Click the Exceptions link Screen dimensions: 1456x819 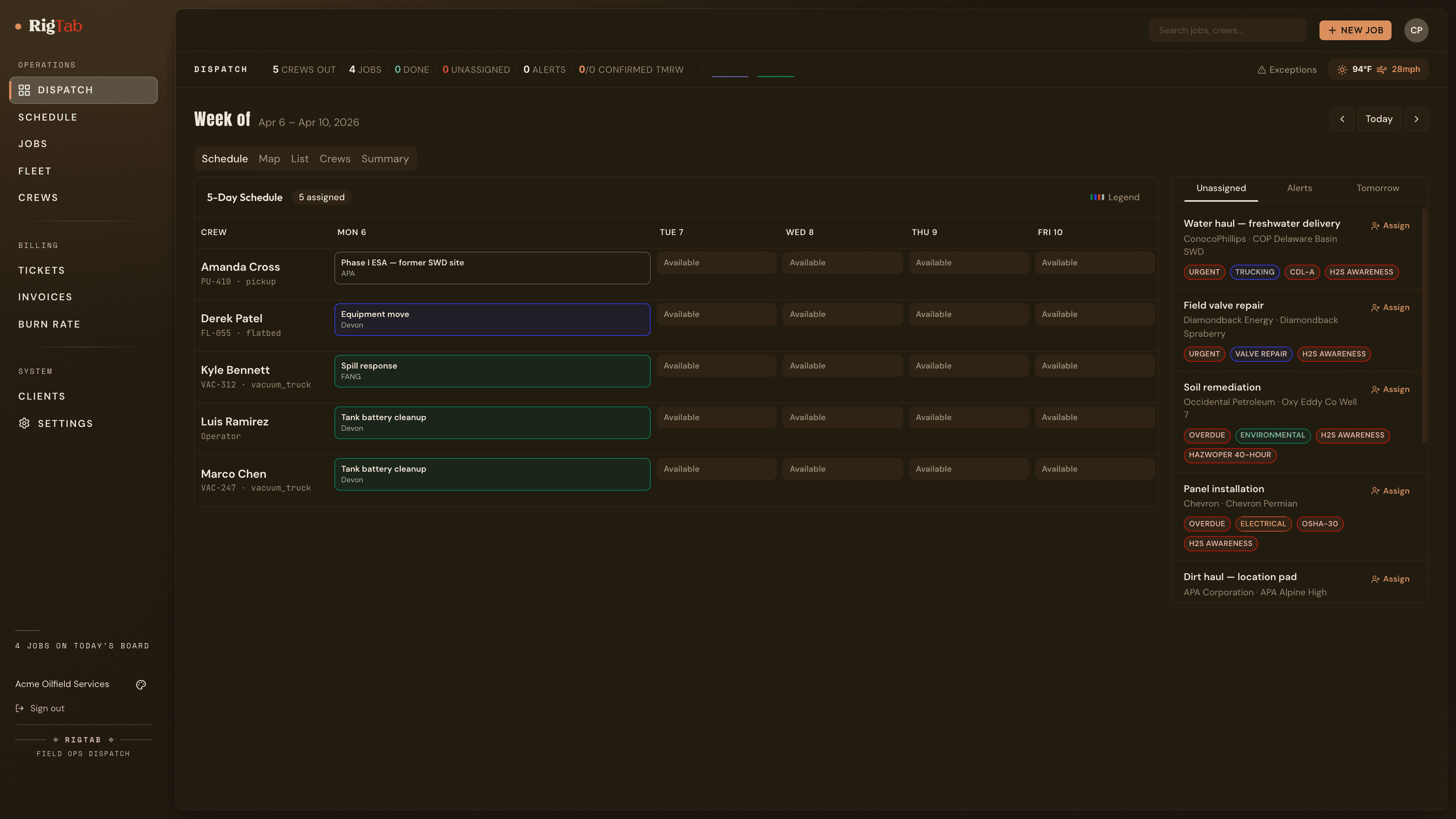[x=1287, y=69]
